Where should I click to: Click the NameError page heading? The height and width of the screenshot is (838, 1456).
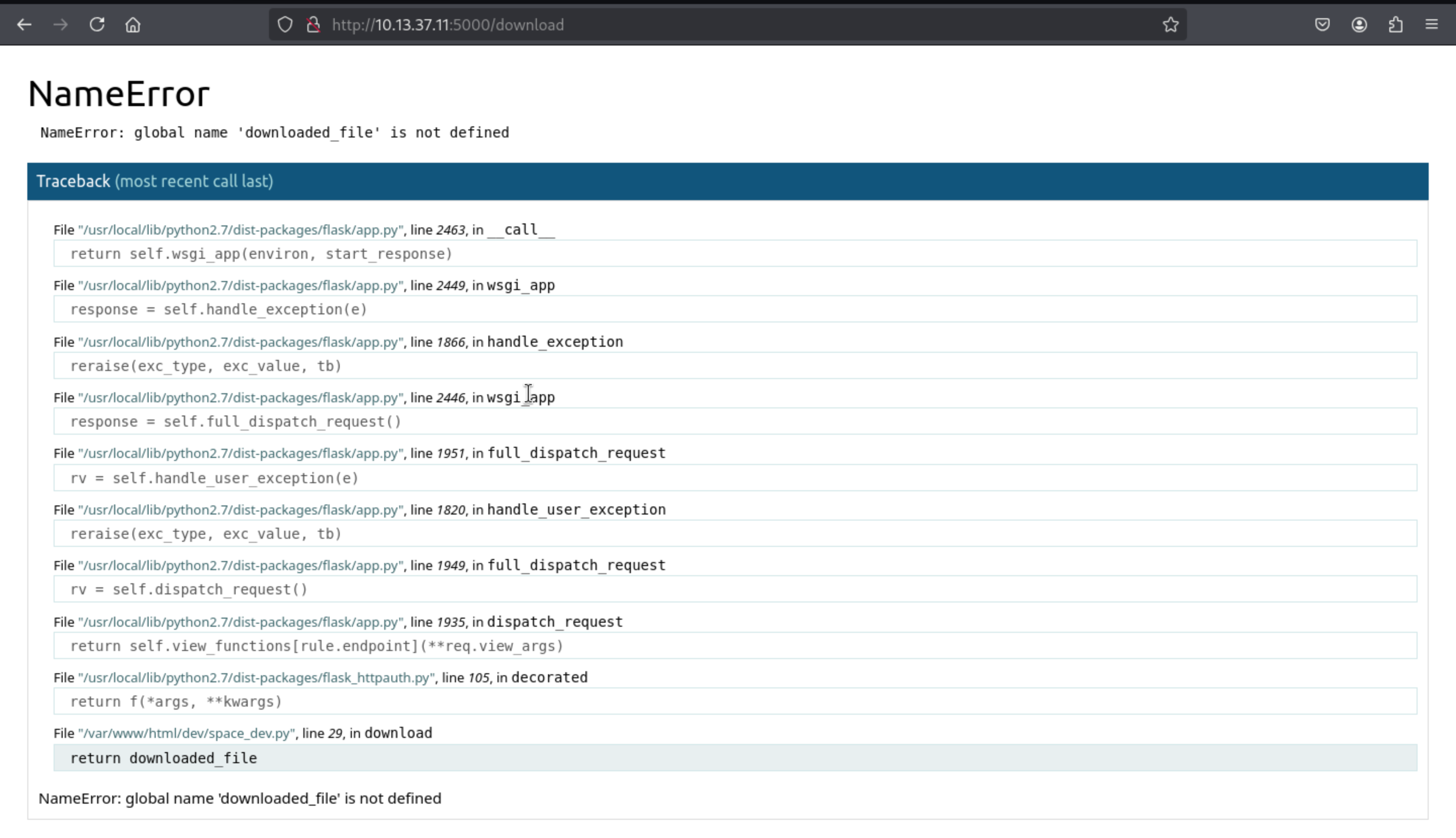[x=119, y=94]
